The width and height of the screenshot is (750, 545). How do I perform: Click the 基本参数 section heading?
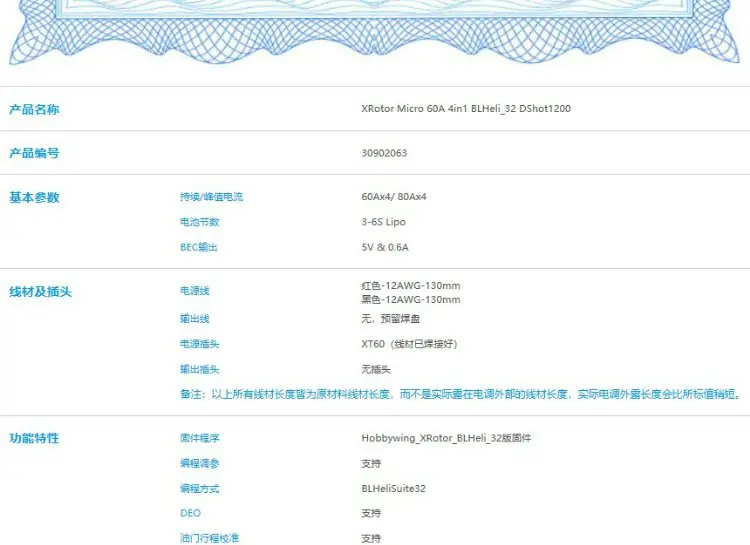pos(34,197)
